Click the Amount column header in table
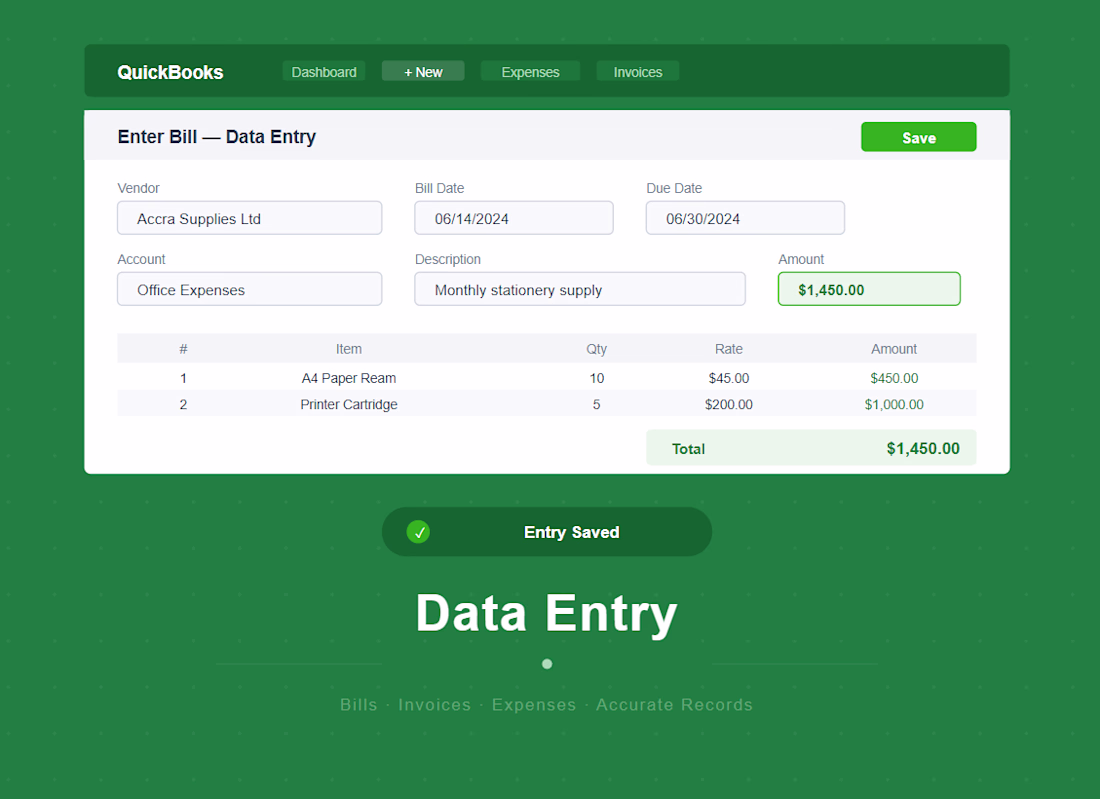 pyautogui.click(x=894, y=349)
